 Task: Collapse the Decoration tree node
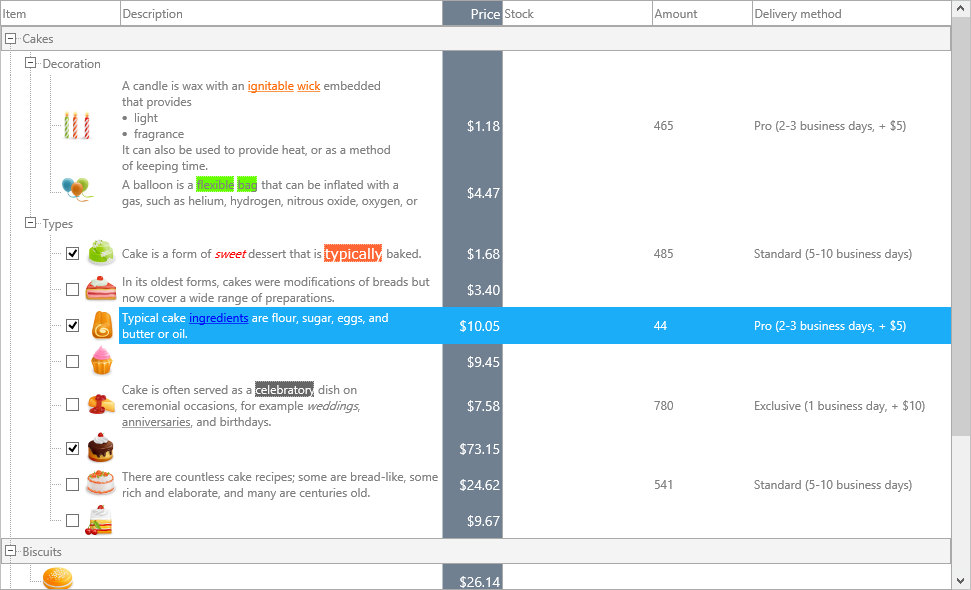[x=31, y=64]
